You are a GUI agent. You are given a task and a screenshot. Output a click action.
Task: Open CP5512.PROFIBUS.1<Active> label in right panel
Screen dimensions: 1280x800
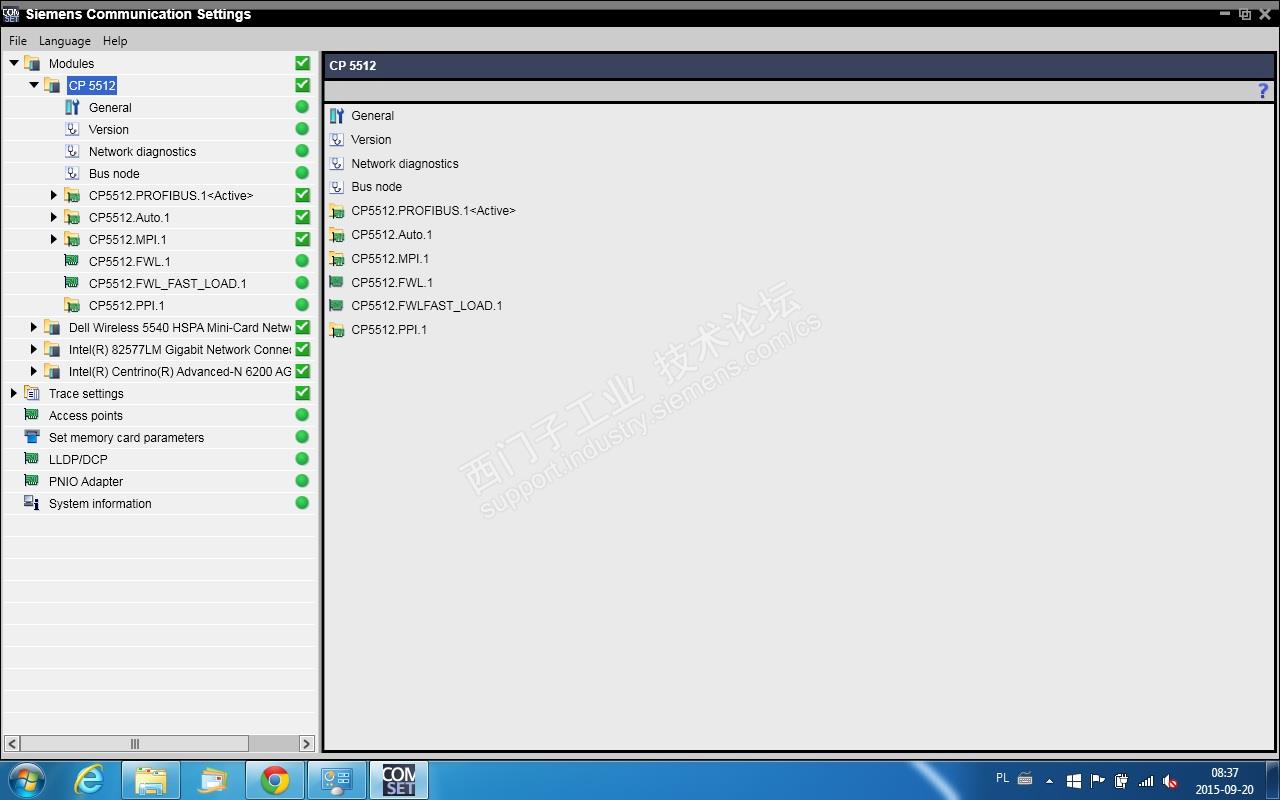(433, 211)
